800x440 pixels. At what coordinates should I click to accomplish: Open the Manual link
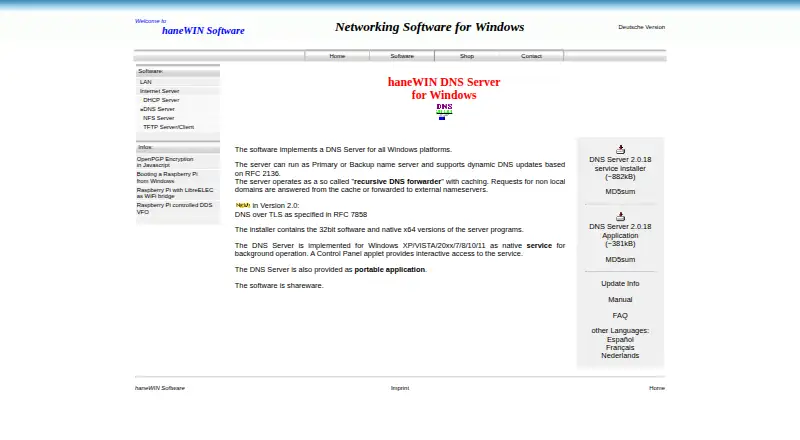[620, 300]
